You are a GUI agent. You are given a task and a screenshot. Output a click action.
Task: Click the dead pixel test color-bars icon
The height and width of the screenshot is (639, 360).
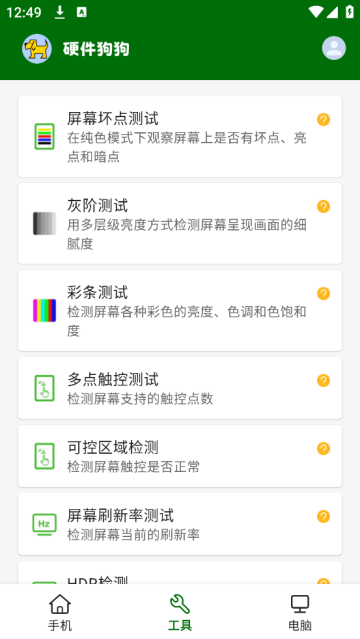(44, 137)
